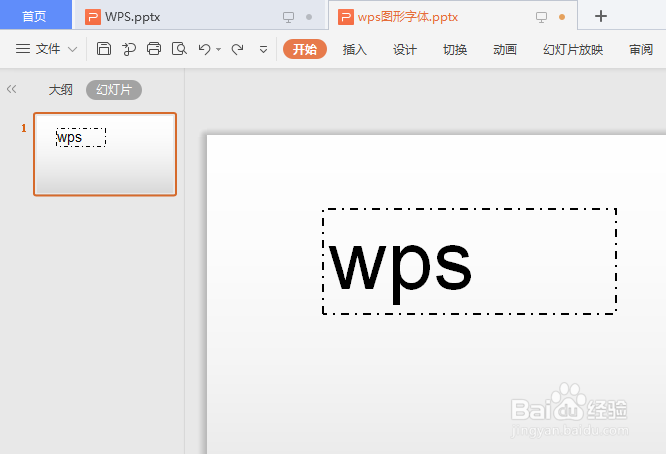
Task: Go to the 首页 home tab
Action: [34, 16]
